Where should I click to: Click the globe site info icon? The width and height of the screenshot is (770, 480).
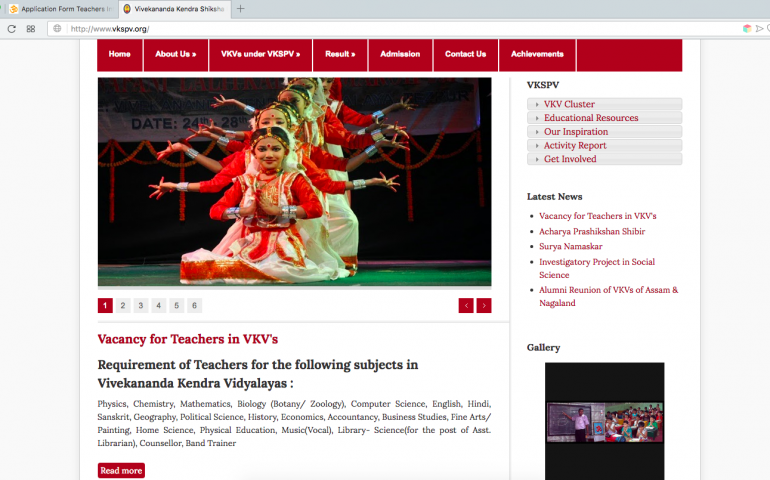pyautogui.click(x=57, y=28)
